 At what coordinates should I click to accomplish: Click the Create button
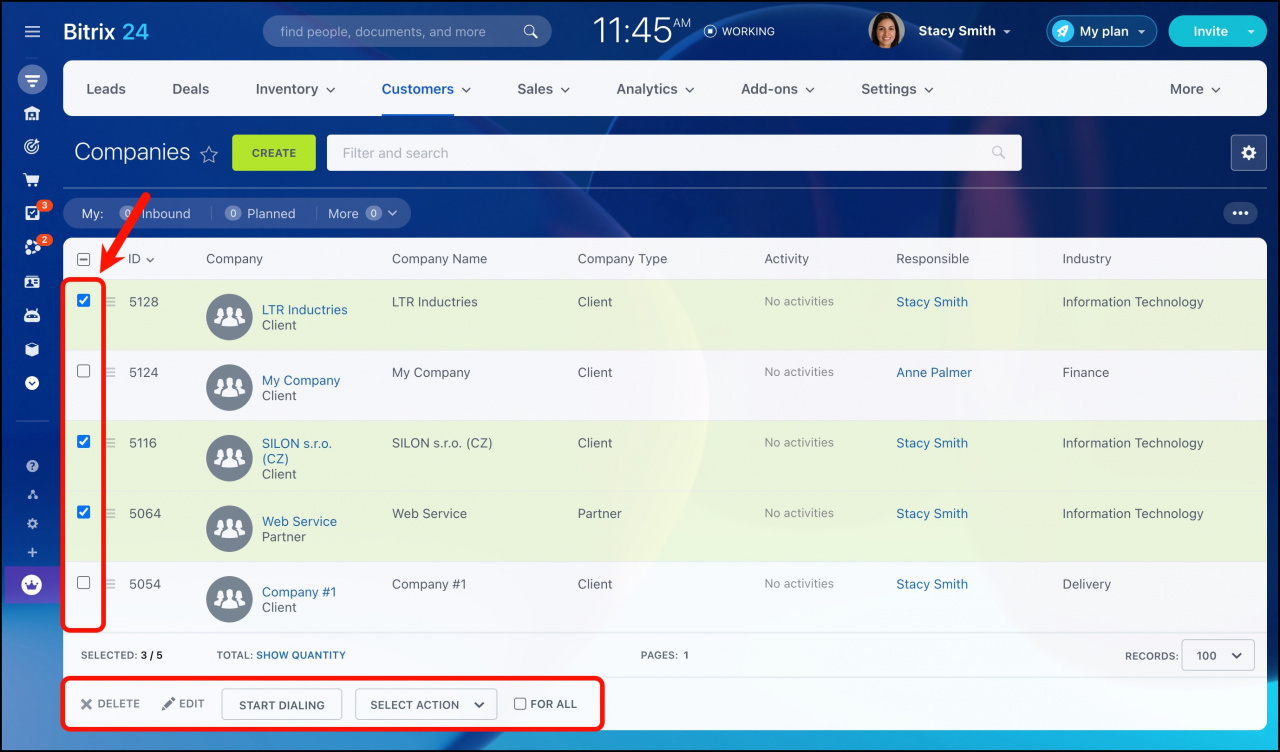pyautogui.click(x=274, y=153)
